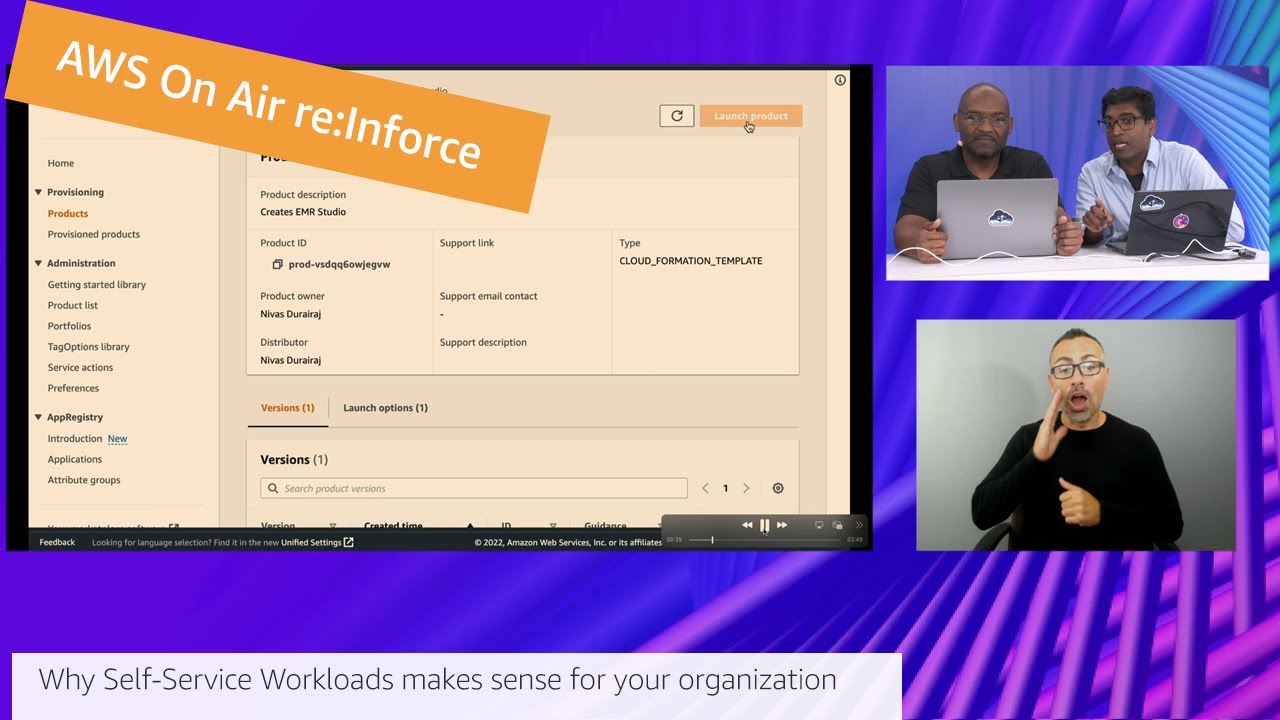
Task: Open Applications in sidebar
Action: (75, 459)
